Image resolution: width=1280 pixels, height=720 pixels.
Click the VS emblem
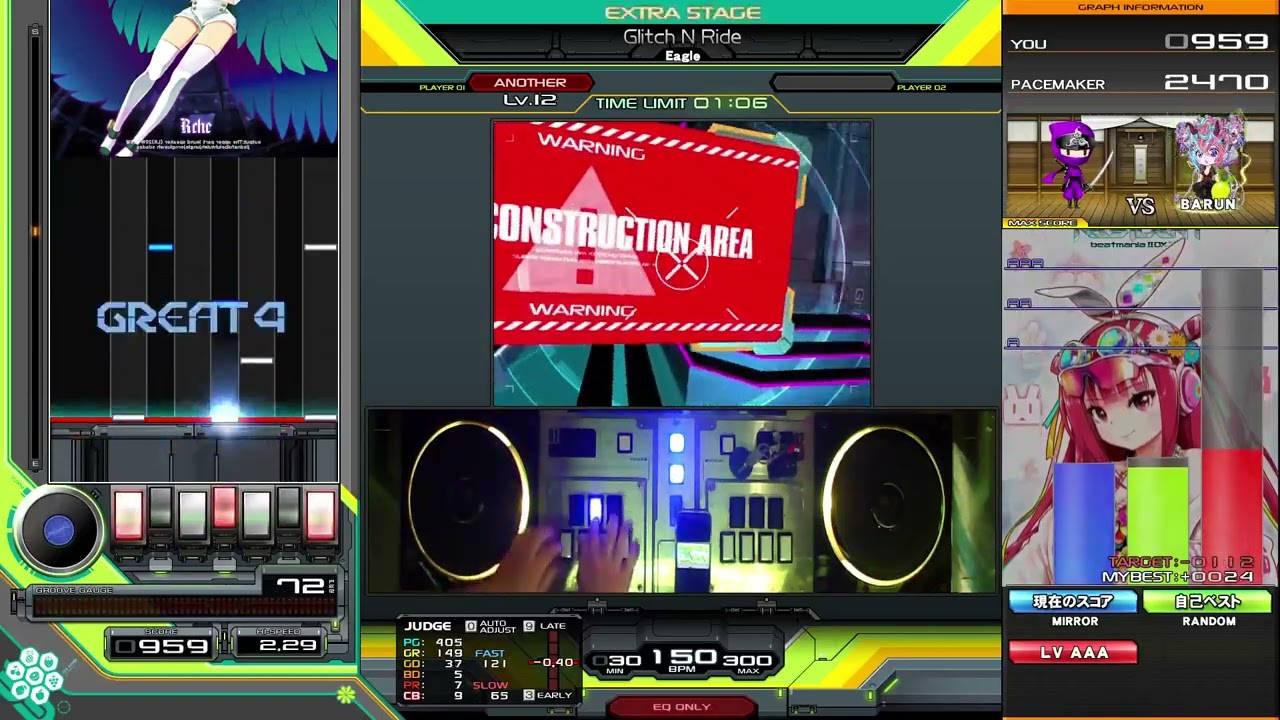tap(1141, 206)
